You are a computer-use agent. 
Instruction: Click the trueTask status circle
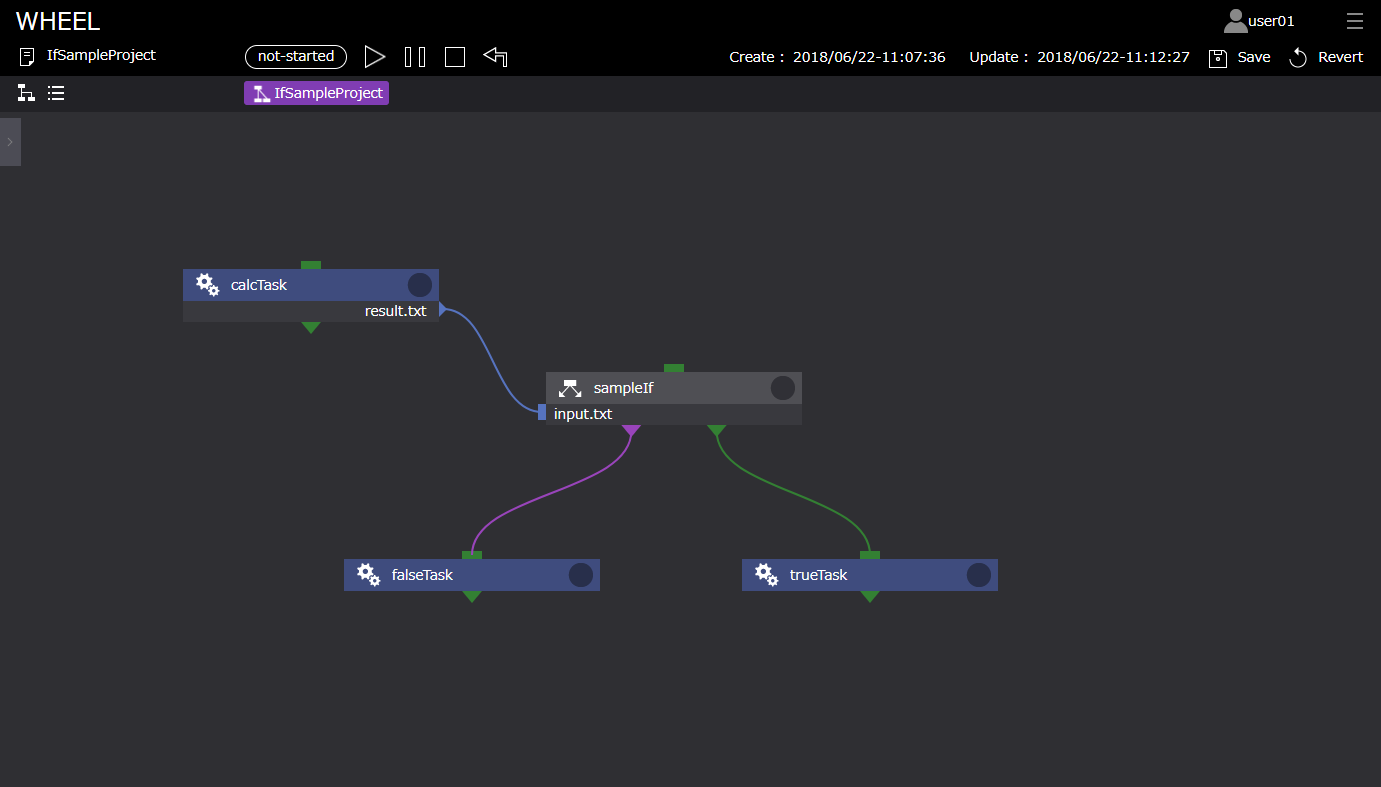pyautogui.click(x=978, y=575)
